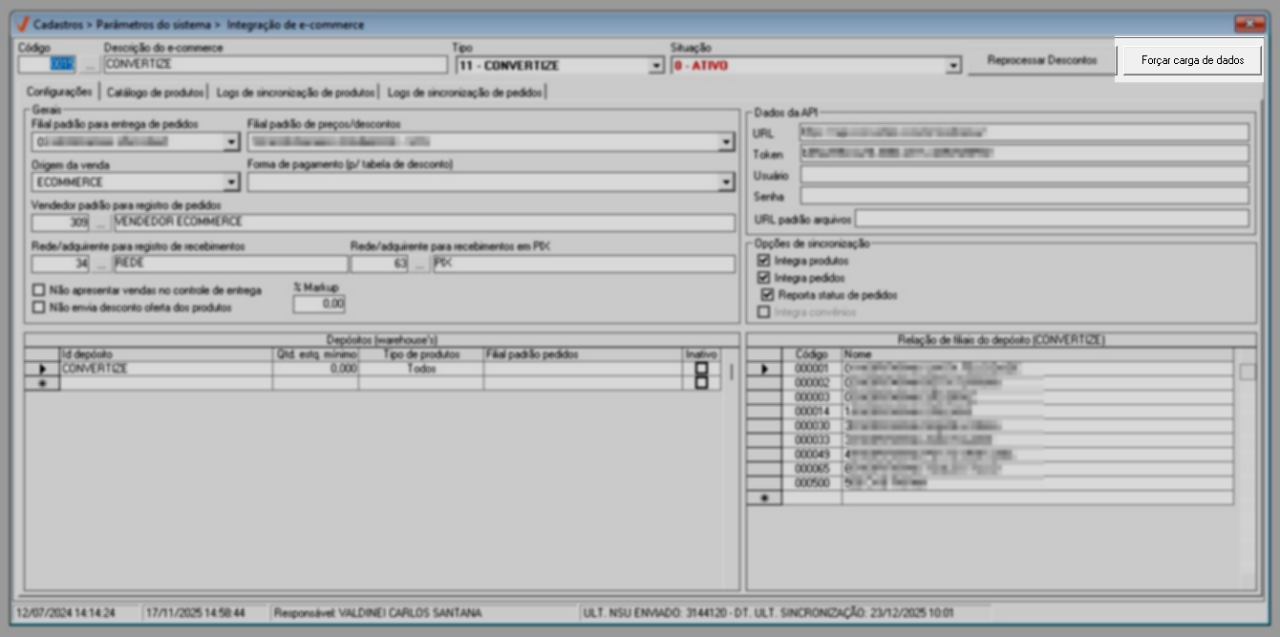Click the URL padrão arquivos field

click(x=1052, y=218)
